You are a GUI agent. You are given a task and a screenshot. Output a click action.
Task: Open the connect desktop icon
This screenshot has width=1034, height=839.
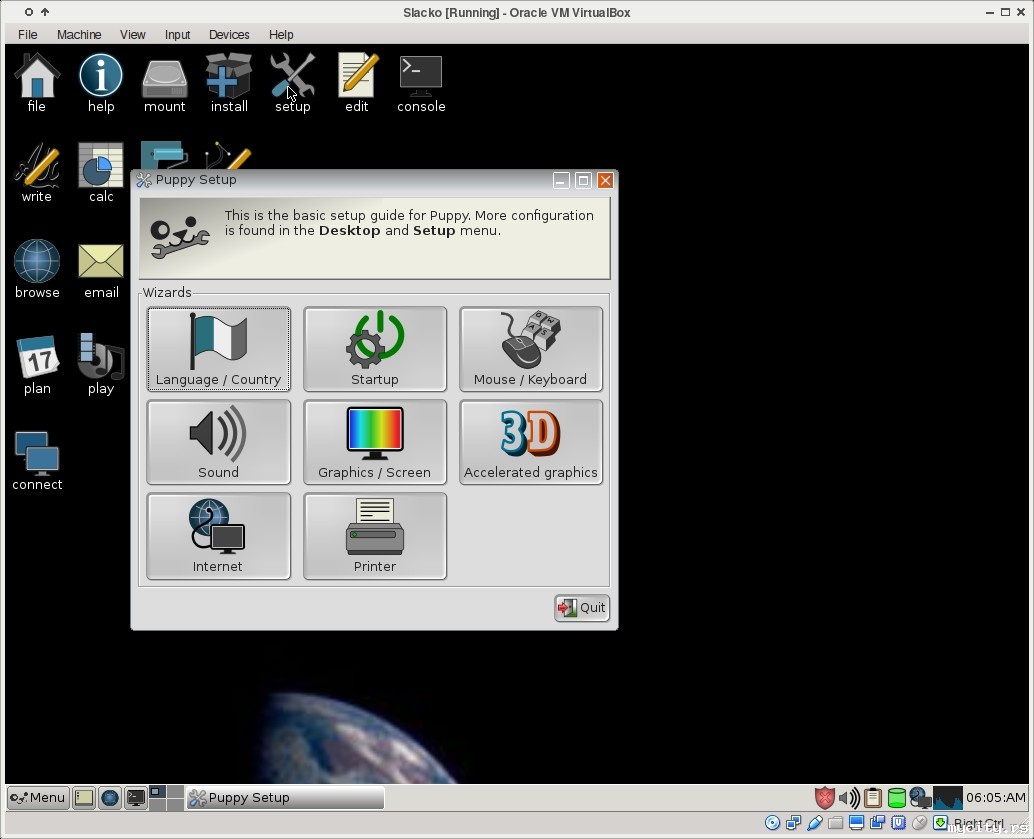tap(37, 461)
